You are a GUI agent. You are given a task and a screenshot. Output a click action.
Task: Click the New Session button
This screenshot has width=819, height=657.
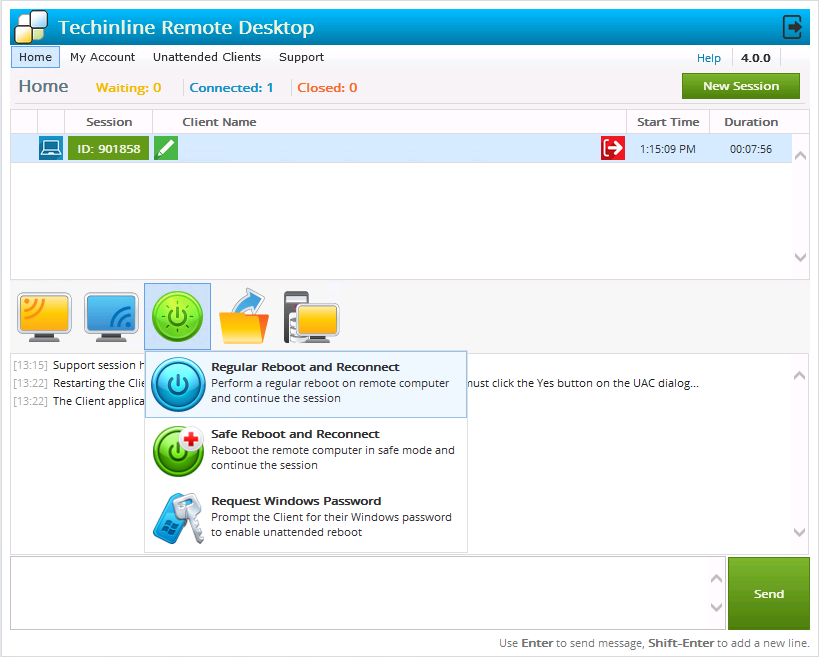(x=740, y=86)
